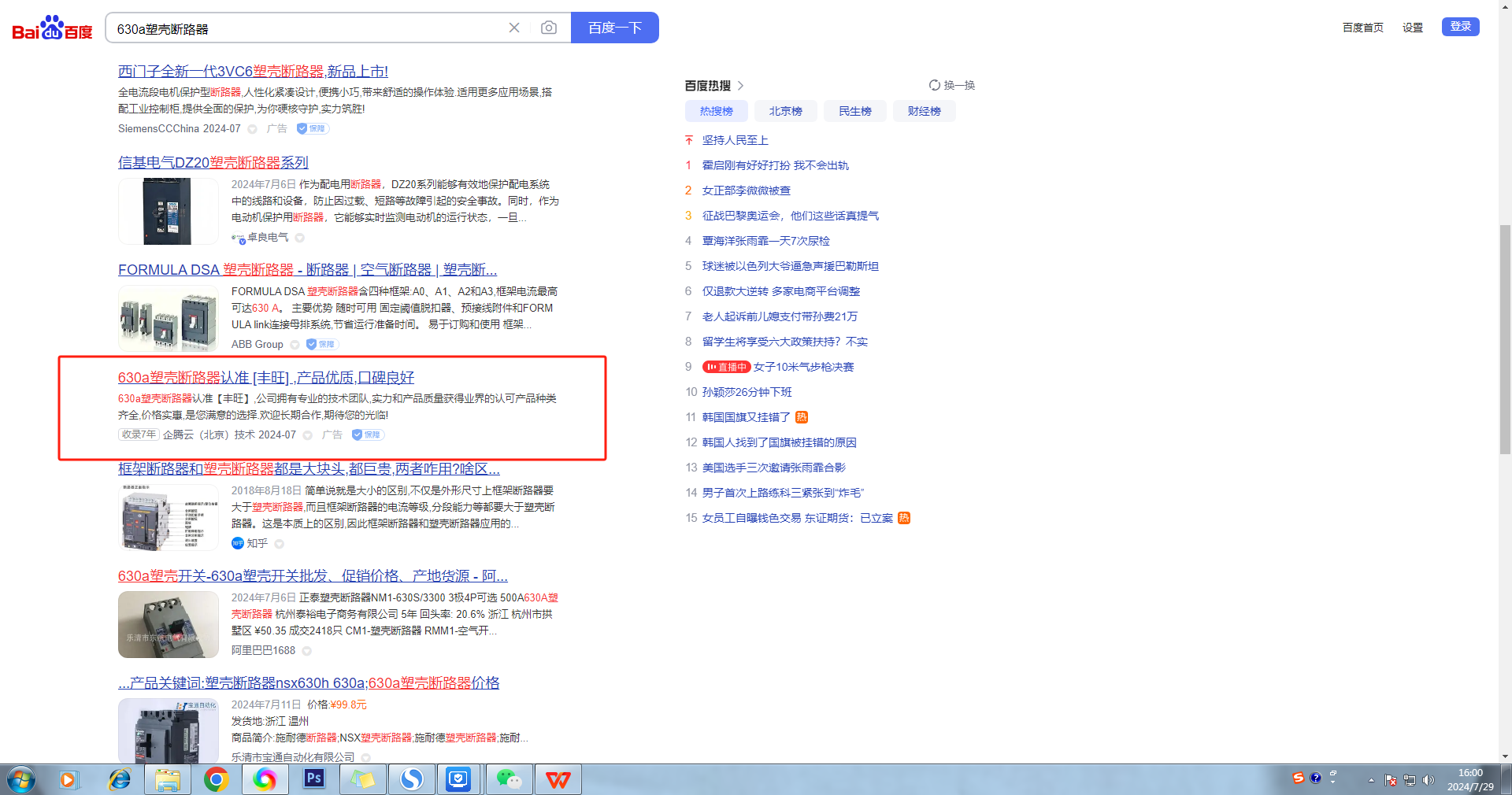Clear the search box with X icon

[x=514, y=28]
